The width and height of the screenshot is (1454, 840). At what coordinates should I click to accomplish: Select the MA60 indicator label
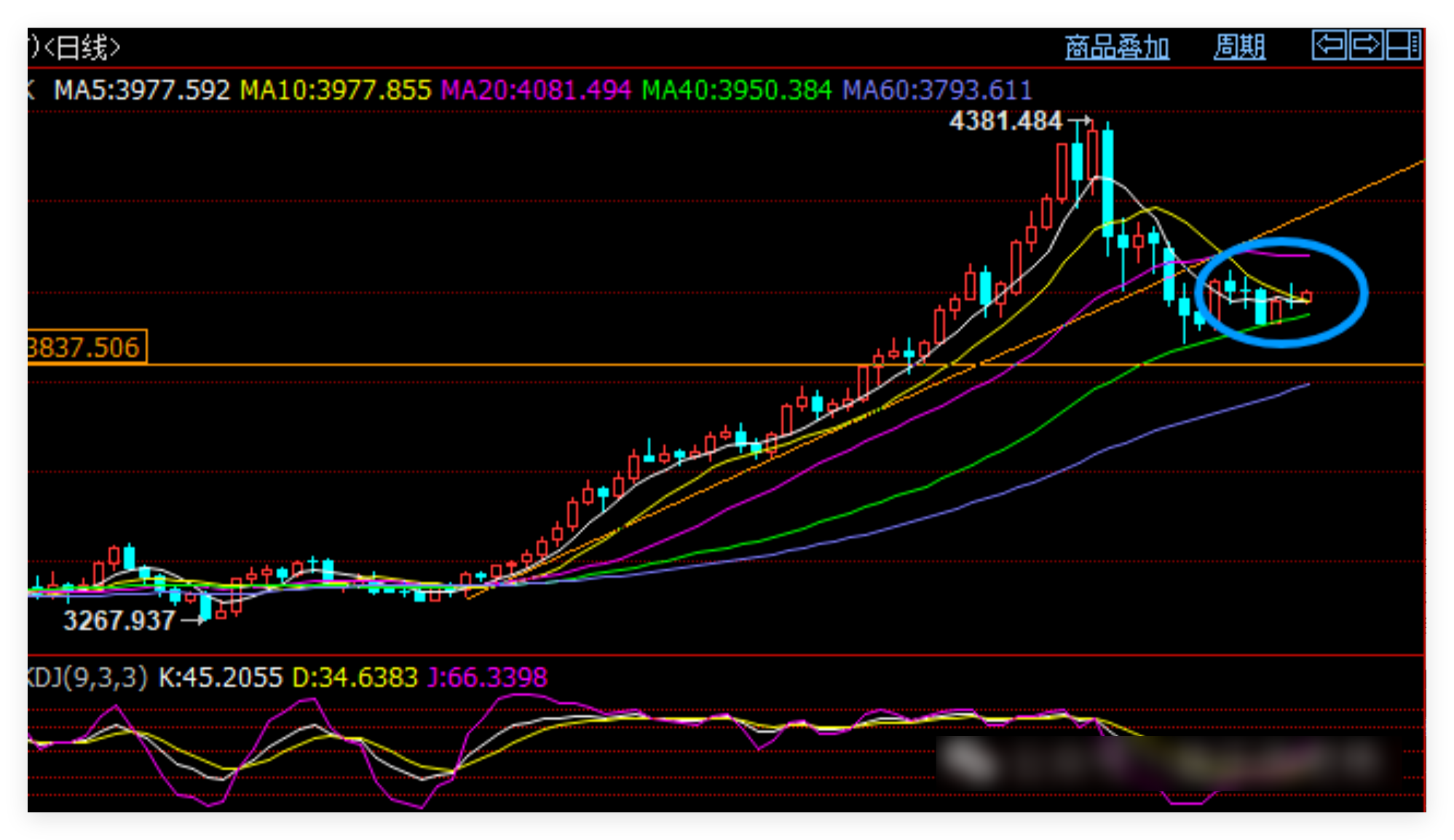(x=937, y=90)
